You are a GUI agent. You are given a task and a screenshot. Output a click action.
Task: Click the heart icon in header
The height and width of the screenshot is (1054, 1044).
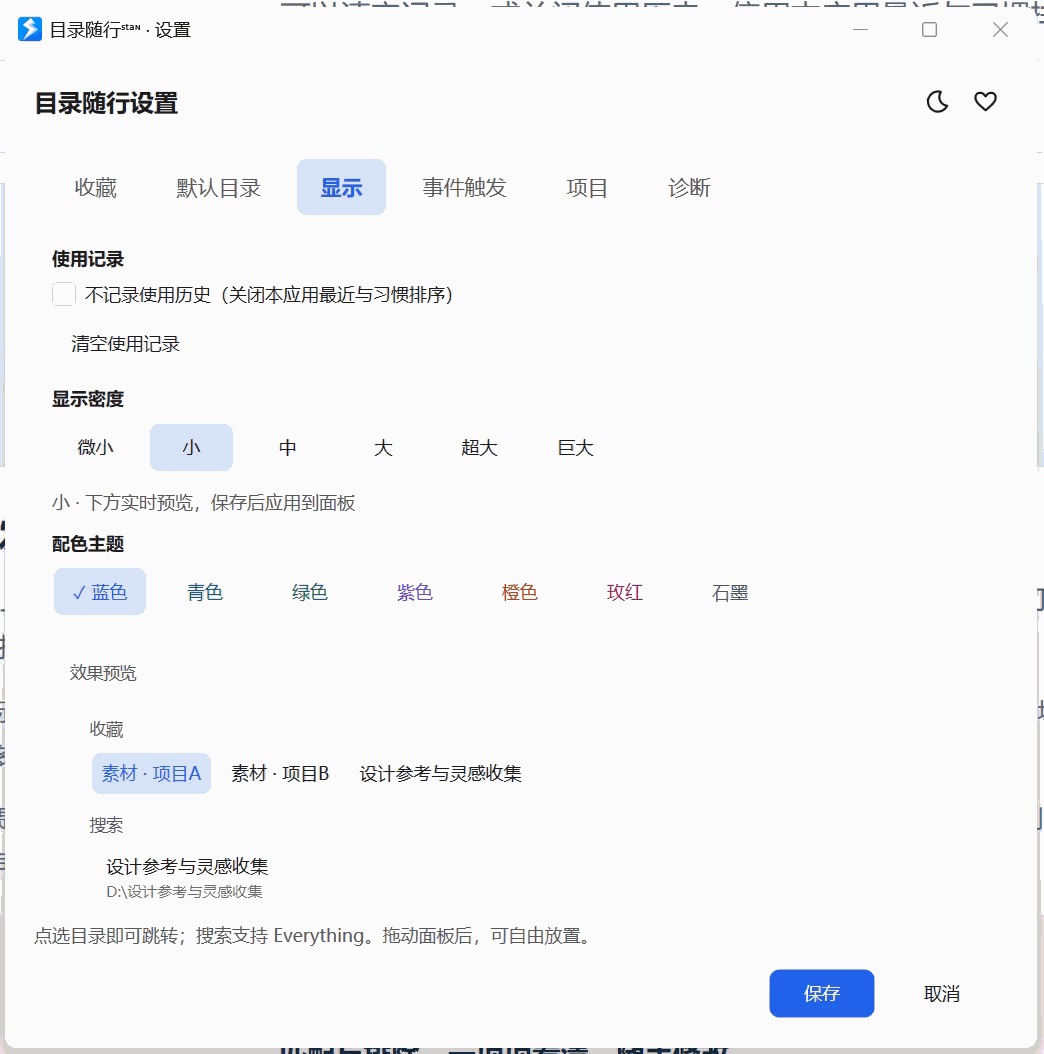(986, 102)
